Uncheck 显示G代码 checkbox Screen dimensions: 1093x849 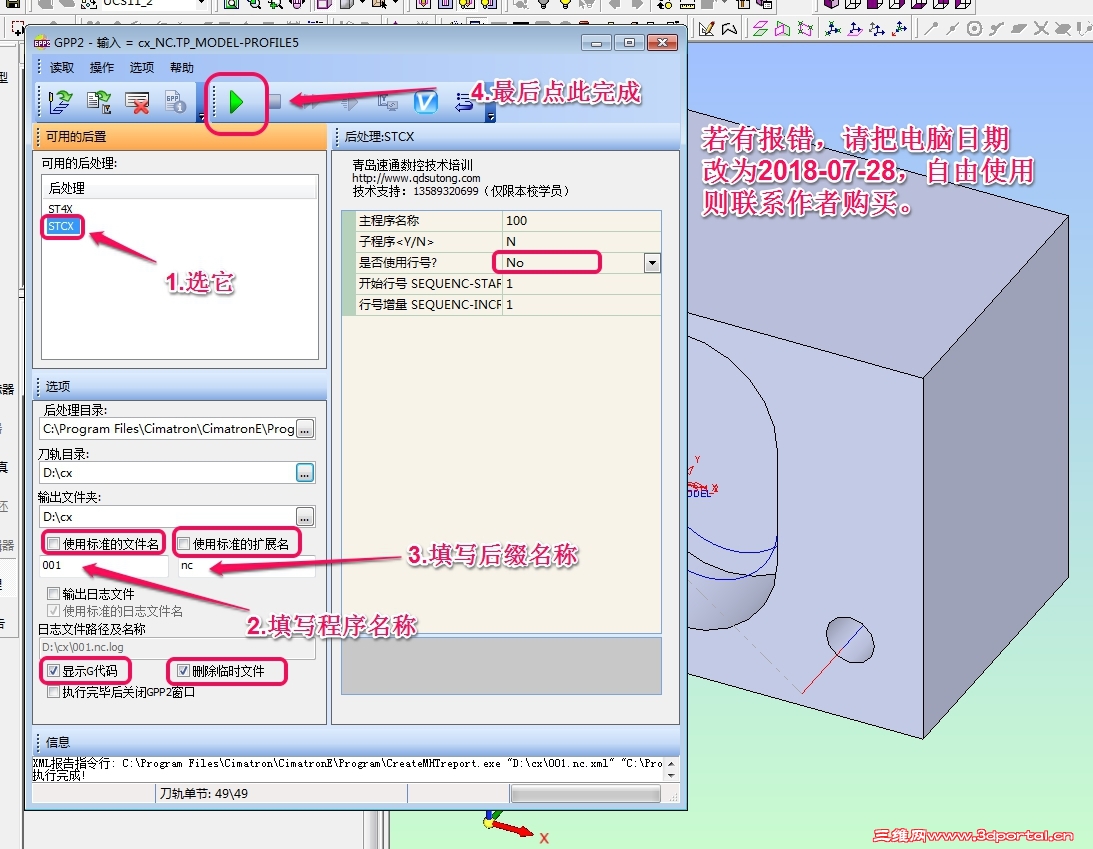tap(53, 671)
